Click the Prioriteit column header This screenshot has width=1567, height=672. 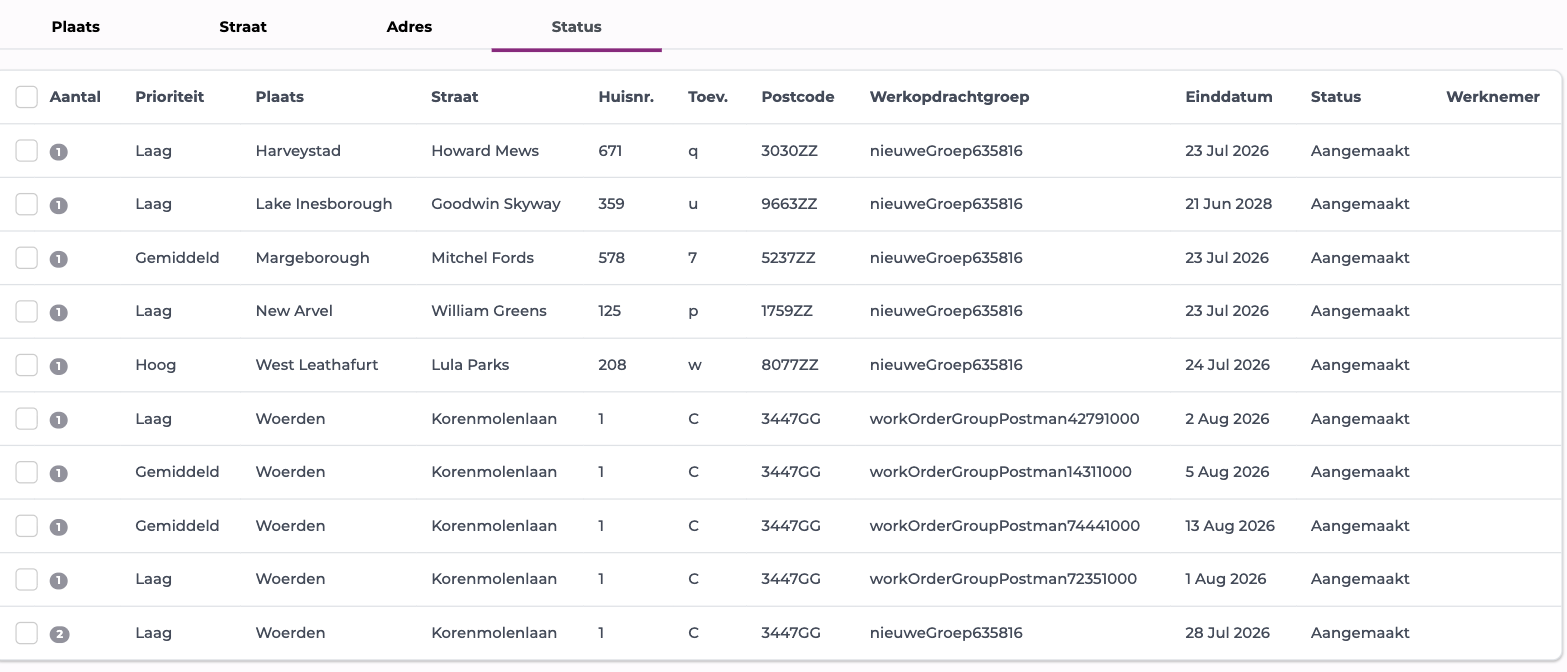pyautogui.click(x=169, y=97)
